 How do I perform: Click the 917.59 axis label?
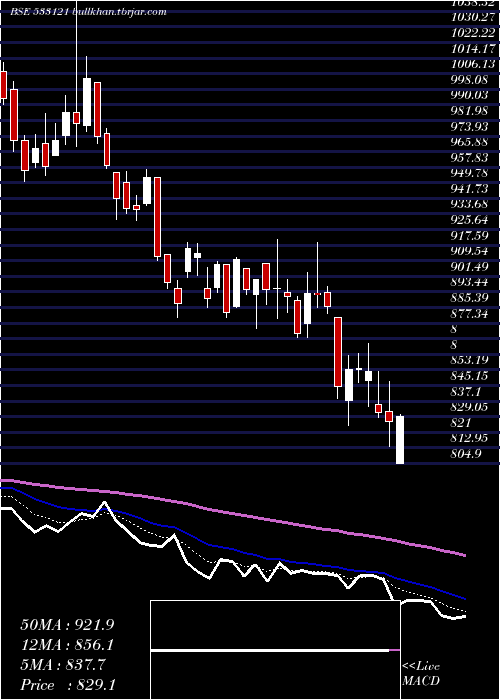point(471,236)
